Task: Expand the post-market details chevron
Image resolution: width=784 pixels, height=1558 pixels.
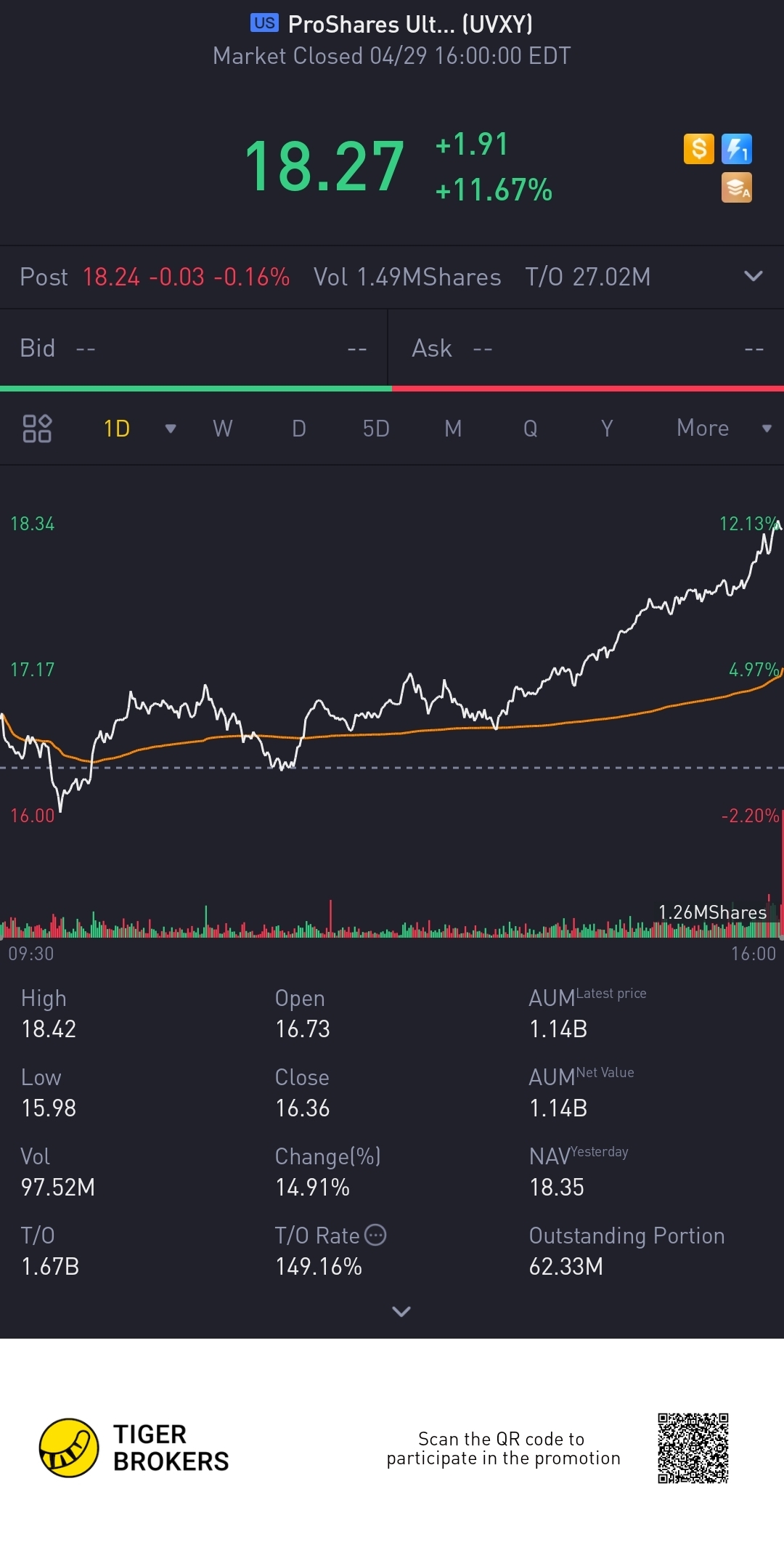Action: 754,277
